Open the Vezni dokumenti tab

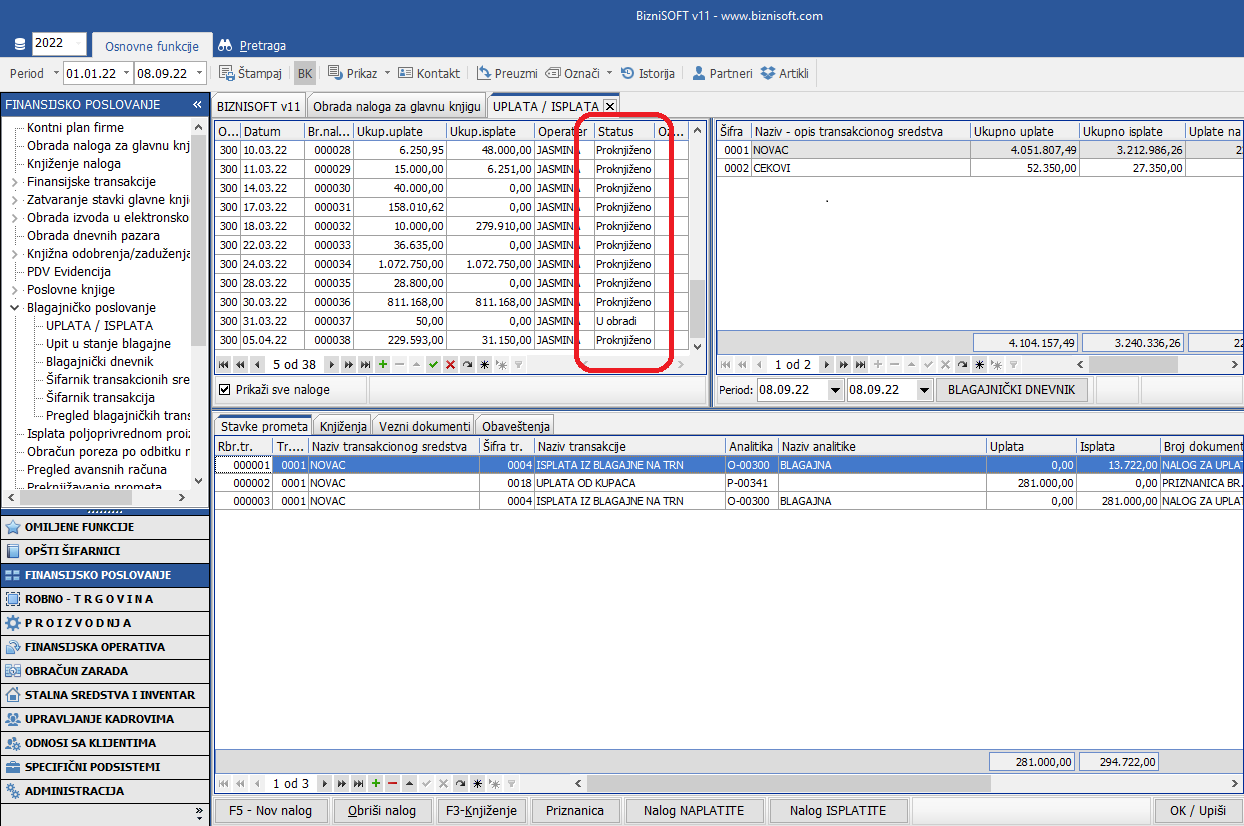[425, 426]
